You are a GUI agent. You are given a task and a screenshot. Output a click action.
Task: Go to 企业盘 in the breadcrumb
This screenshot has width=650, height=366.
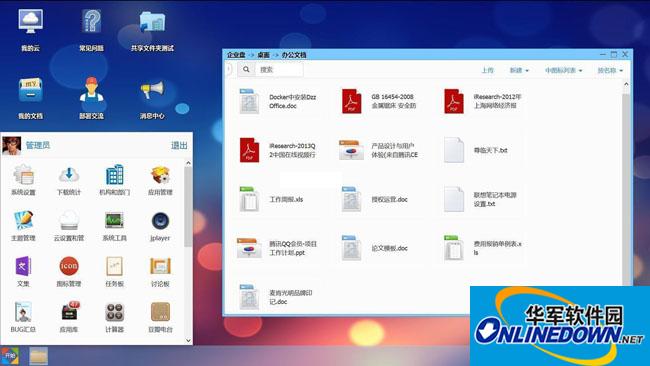pos(236,55)
